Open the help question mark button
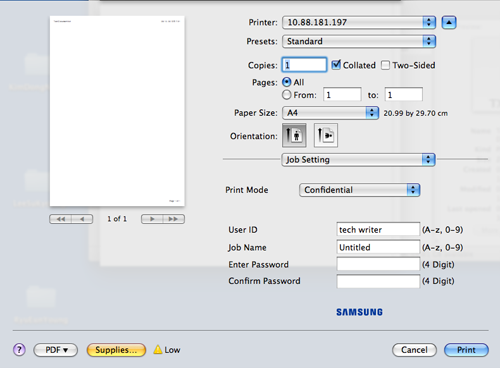This screenshot has height=368, width=500. [19, 350]
